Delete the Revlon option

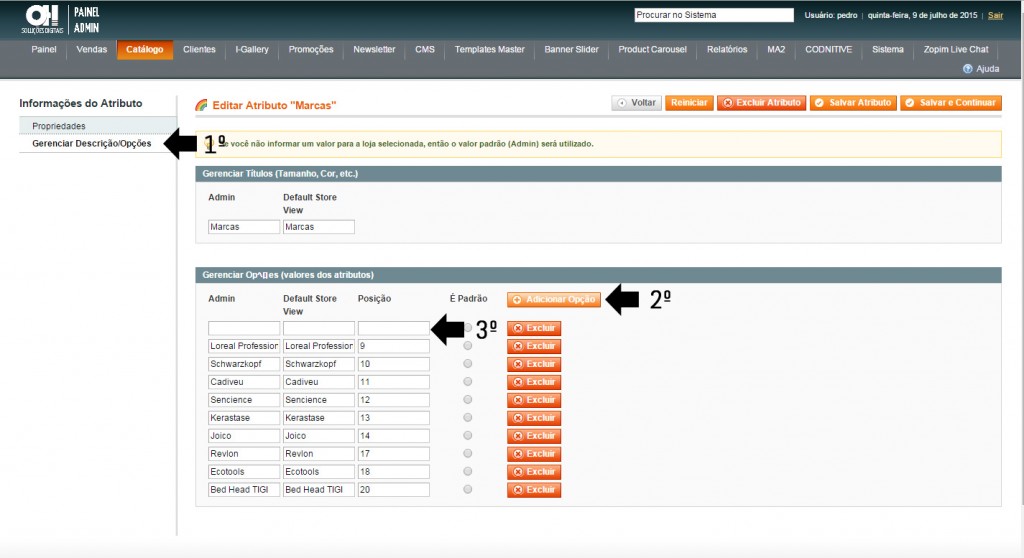coord(534,454)
